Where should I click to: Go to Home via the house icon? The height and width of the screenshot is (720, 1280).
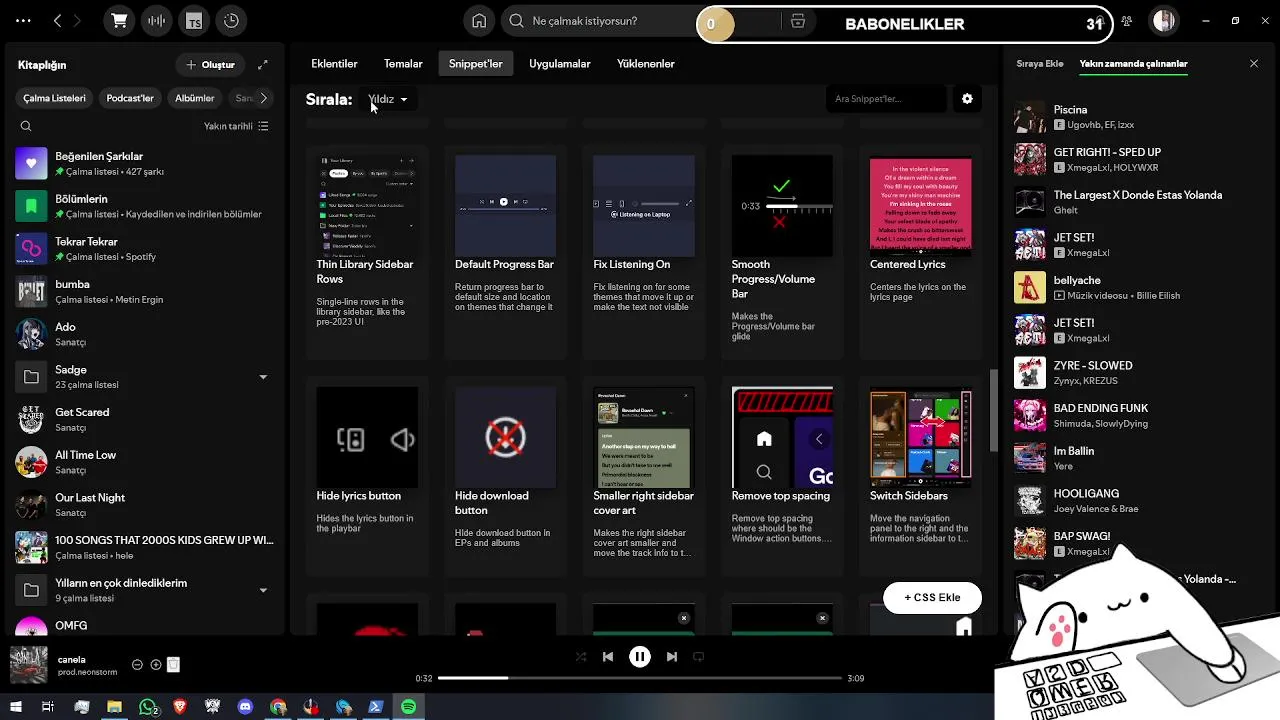(x=480, y=21)
